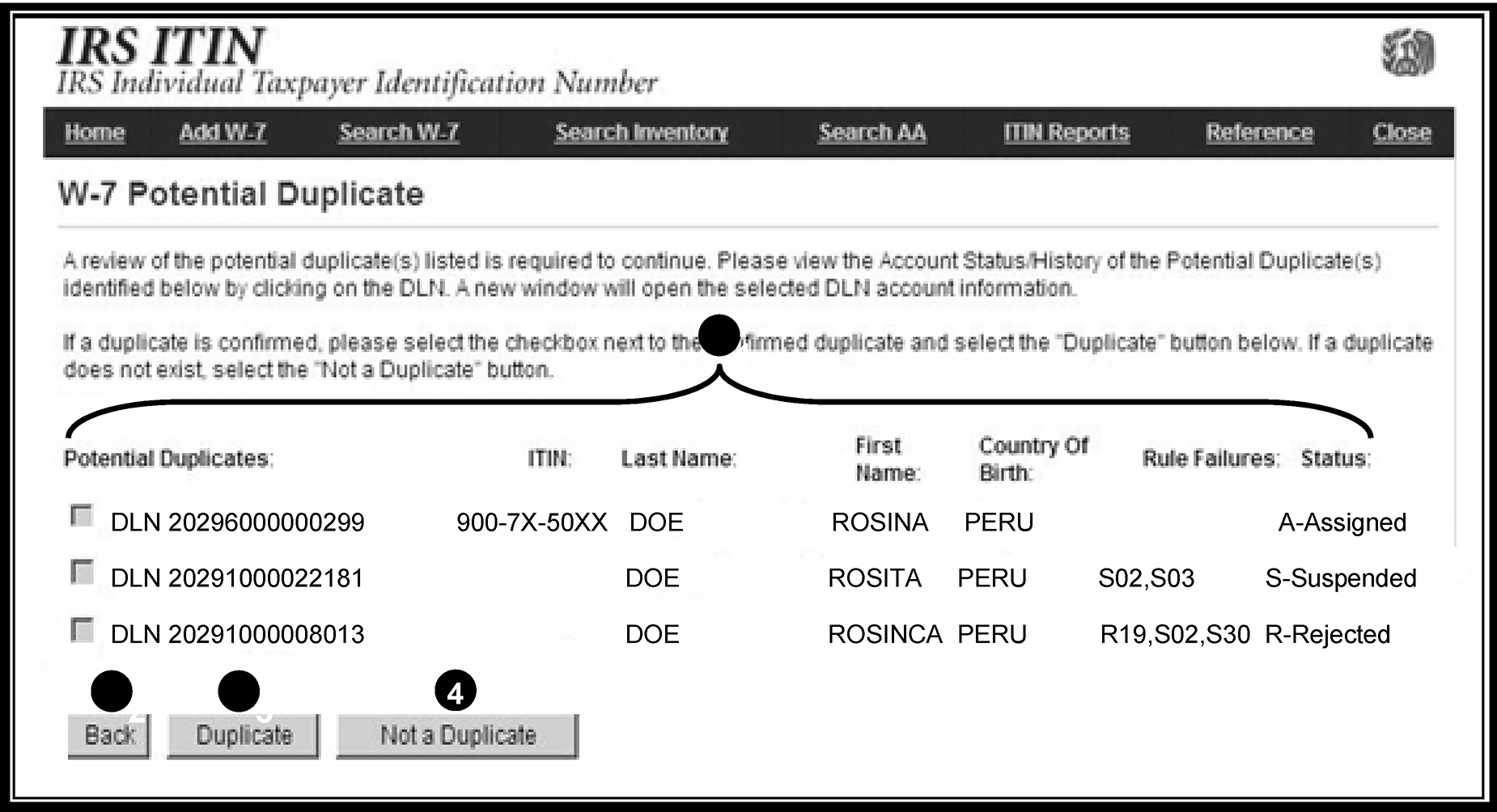Viewport: 1497px width, 812px height.
Task: Go to Add W-7 page
Action: tap(223, 133)
